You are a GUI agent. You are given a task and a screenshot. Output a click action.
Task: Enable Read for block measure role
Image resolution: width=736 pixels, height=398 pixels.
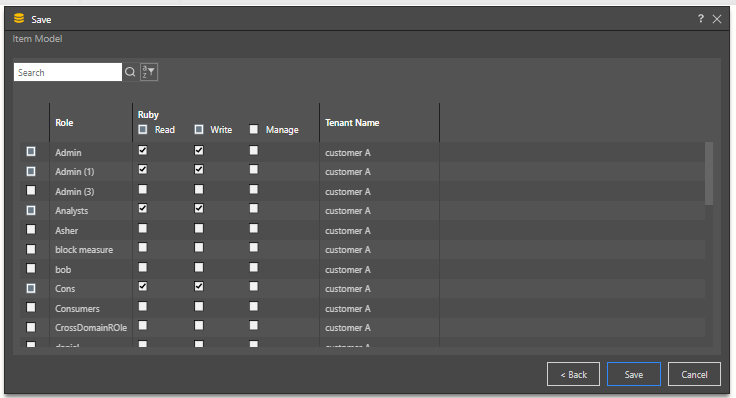tap(143, 247)
